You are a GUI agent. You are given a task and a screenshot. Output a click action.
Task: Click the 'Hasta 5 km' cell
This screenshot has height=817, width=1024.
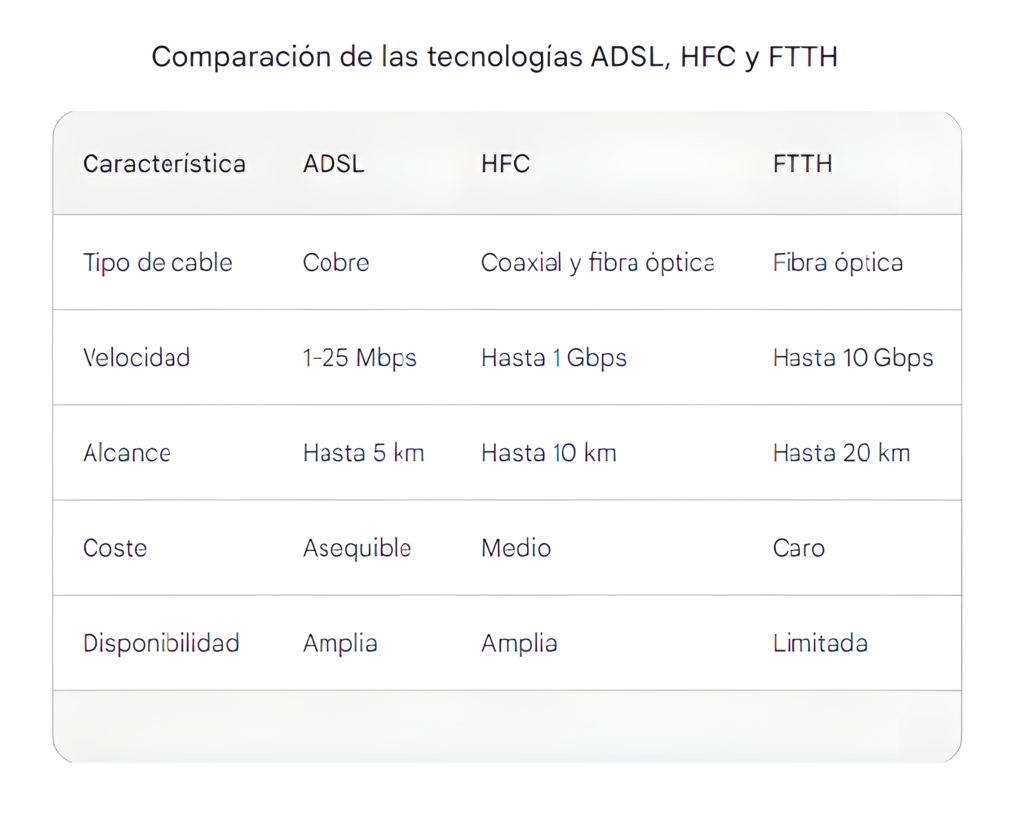(364, 453)
